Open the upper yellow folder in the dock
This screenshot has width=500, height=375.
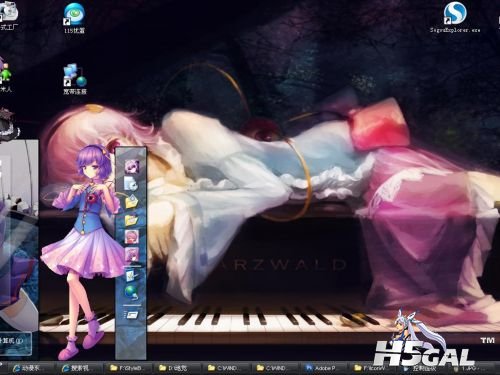pyautogui.click(x=131, y=202)
